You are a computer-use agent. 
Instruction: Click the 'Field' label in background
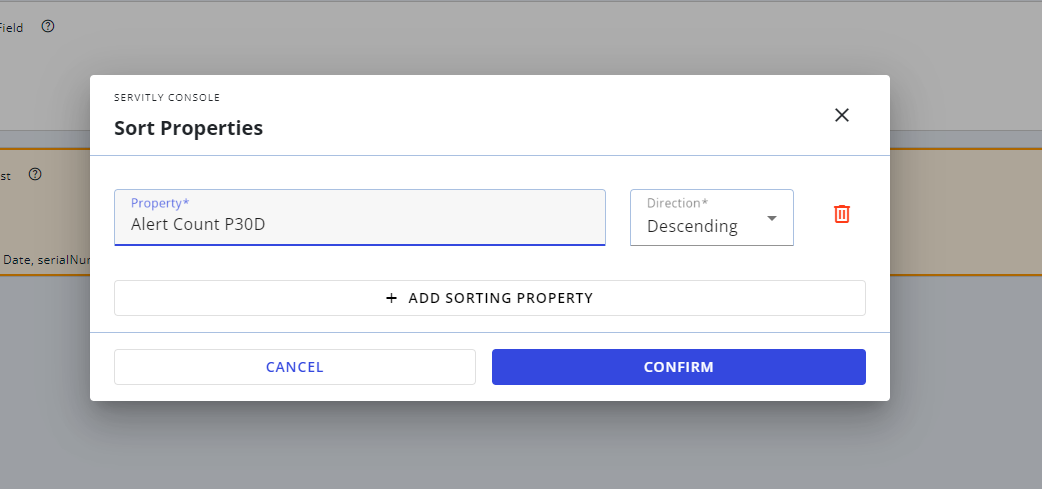11,28
